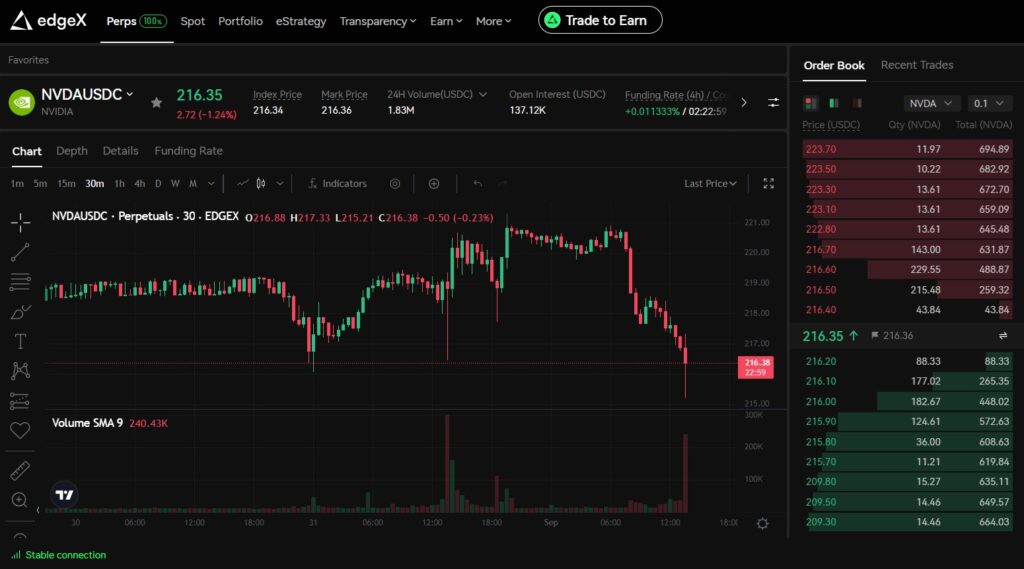Open ticker display settings sliders icon

(x=773, y=103)
